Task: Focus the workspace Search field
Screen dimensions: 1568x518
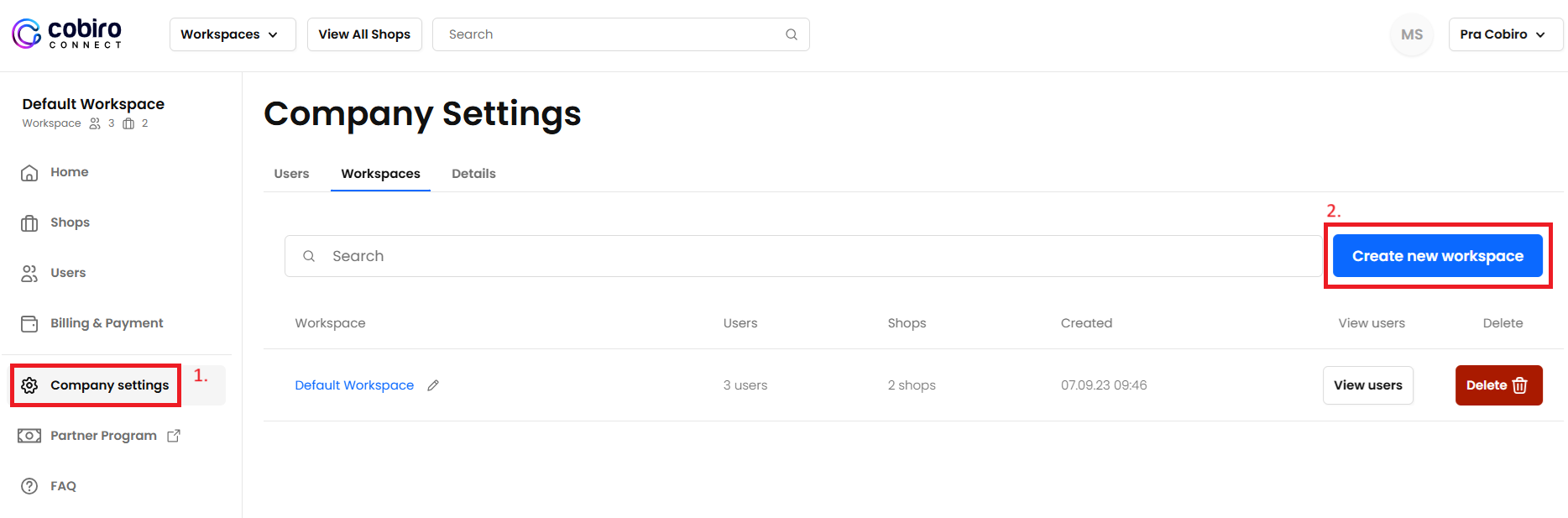Action: [x=803, y=256]
